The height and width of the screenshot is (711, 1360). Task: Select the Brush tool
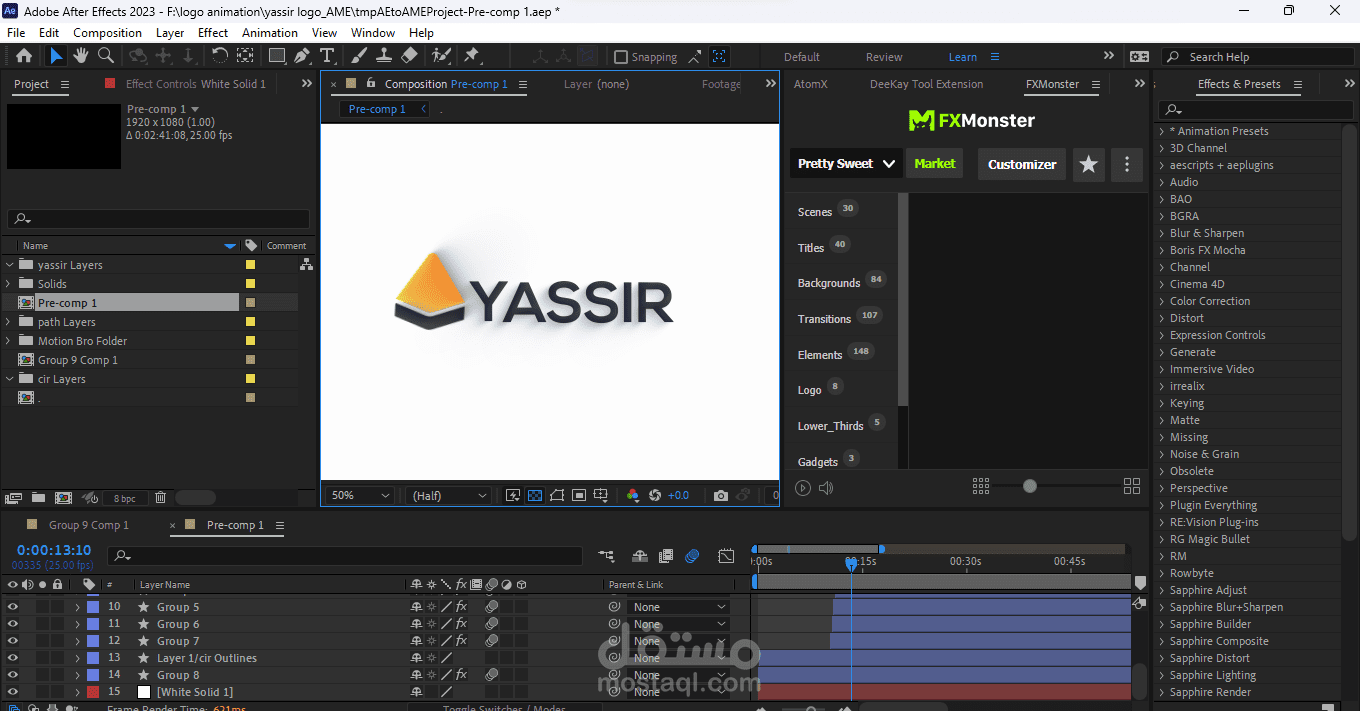359,56
